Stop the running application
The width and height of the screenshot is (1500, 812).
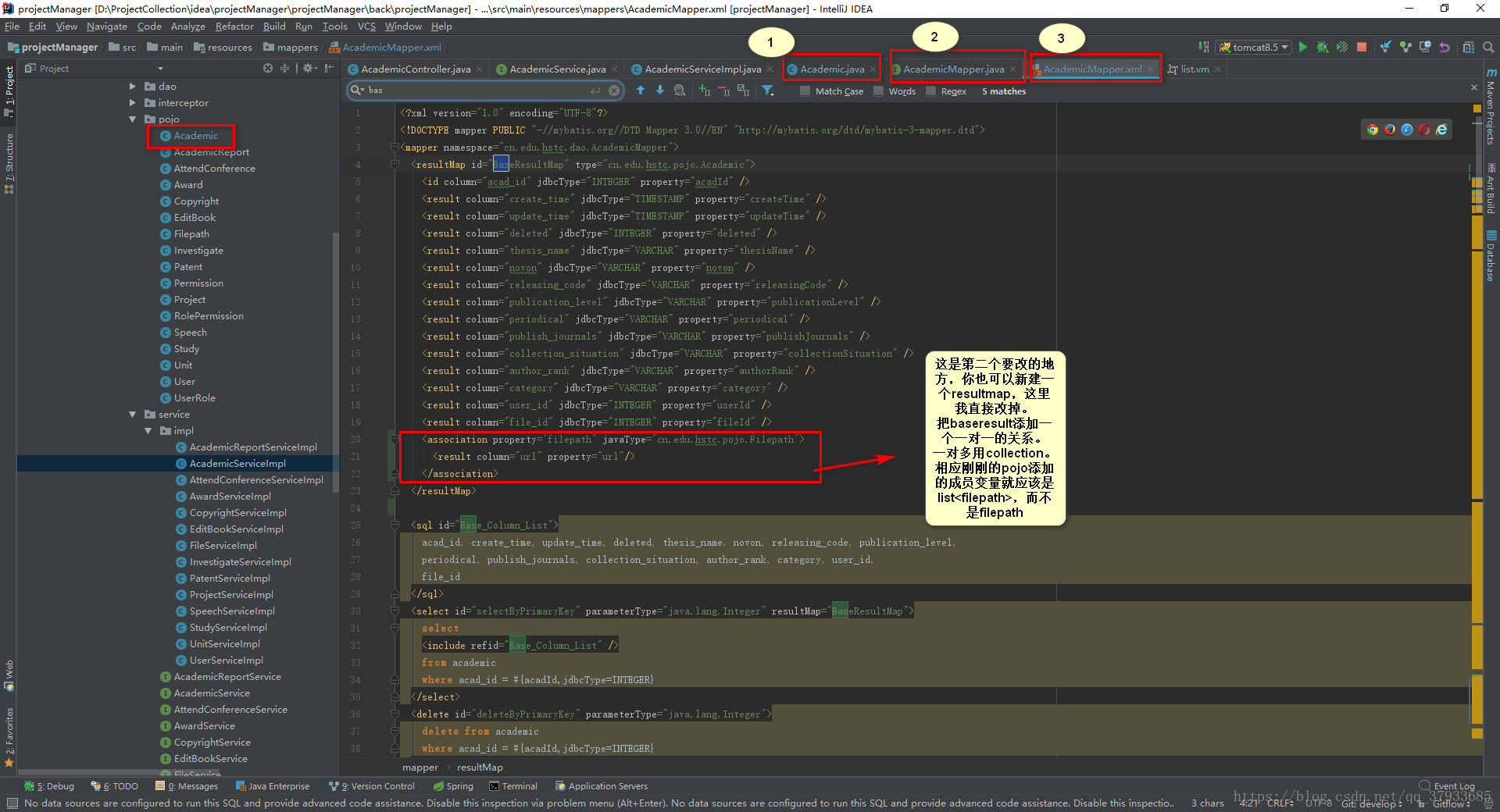1362,47
